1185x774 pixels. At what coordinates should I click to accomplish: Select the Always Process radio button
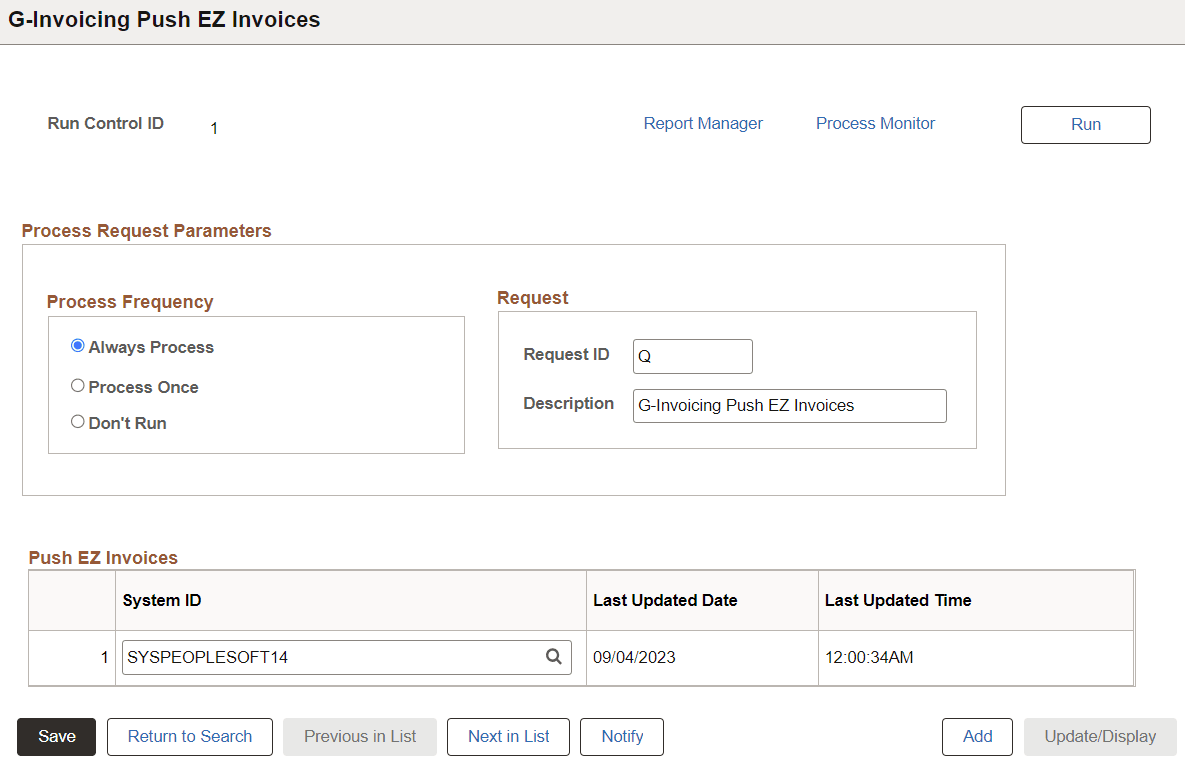click(77, 345)
